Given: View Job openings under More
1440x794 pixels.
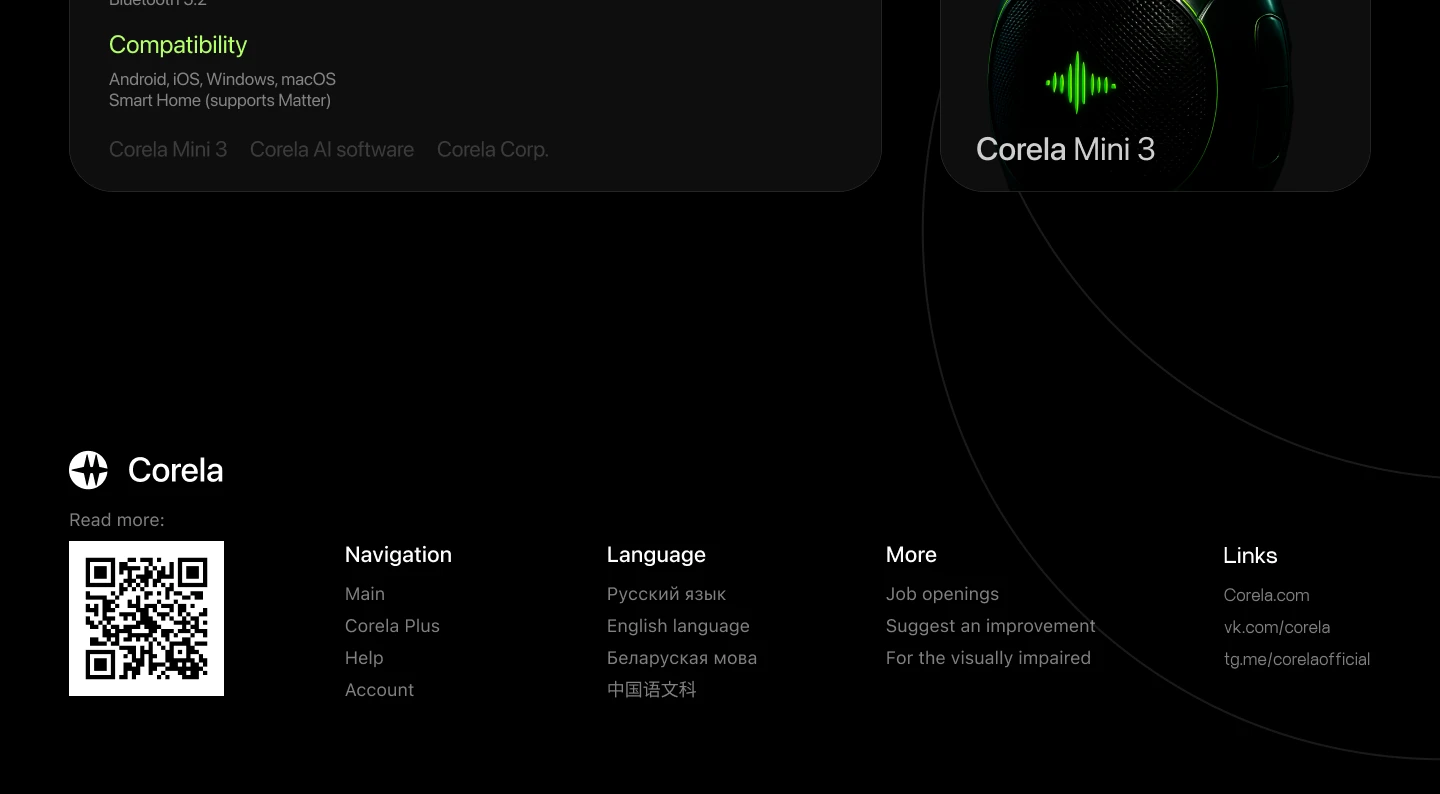Looking at the screenshot, I should pos(942,594).
